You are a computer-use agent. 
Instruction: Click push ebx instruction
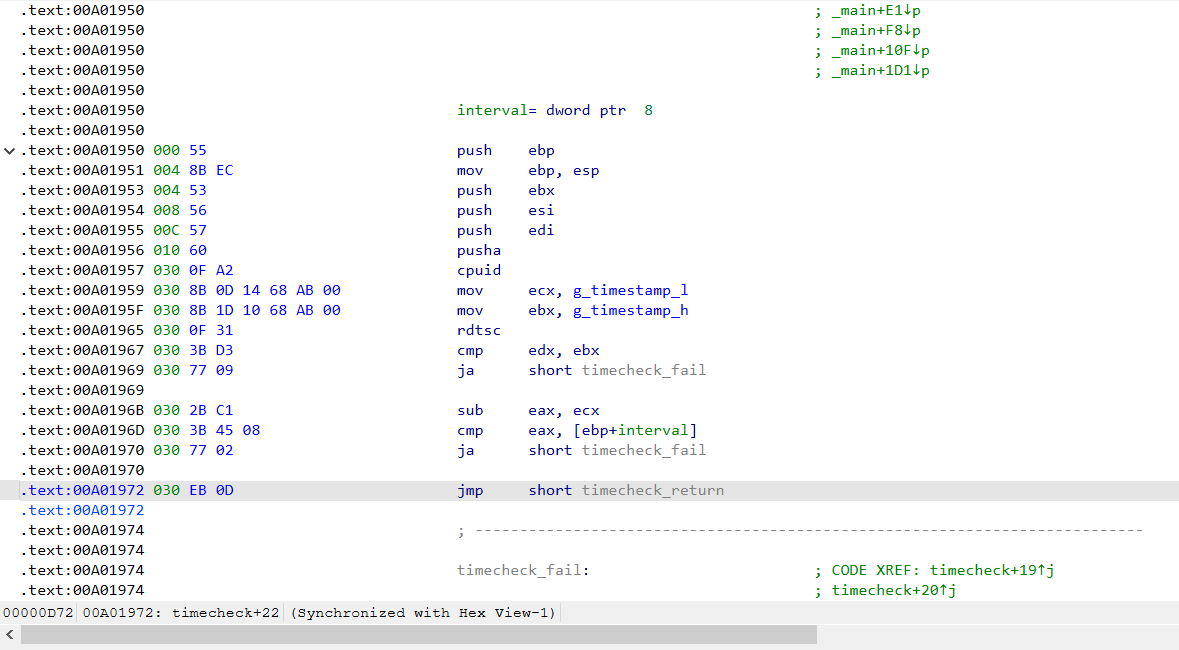505,190
